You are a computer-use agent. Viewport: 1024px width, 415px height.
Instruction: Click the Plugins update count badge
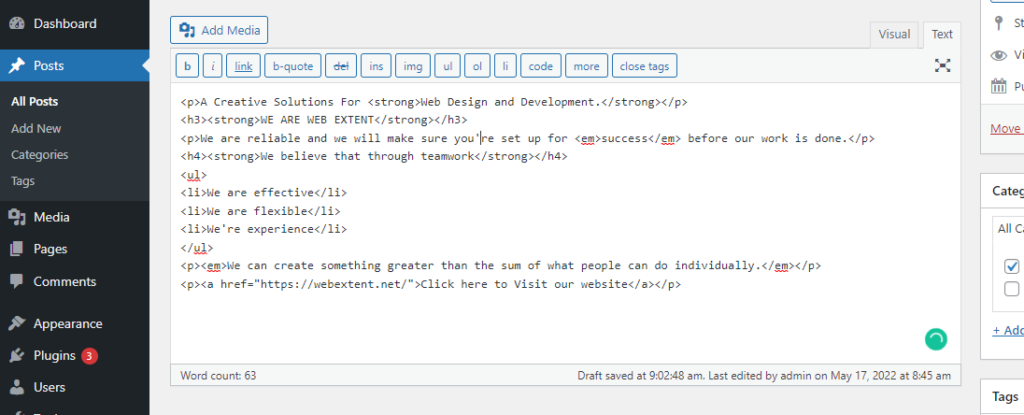pyautogui.click(x=89, y=356)
